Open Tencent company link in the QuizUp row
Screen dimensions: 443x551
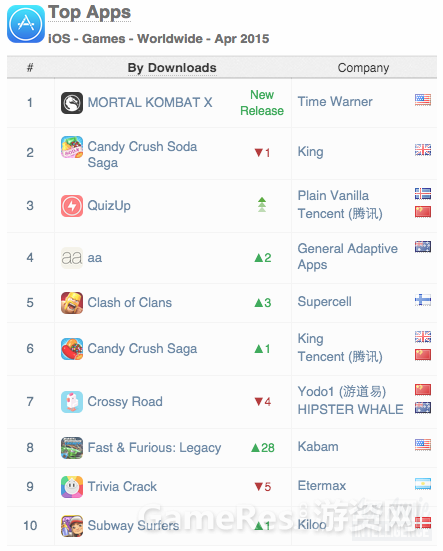coord(340,214)
